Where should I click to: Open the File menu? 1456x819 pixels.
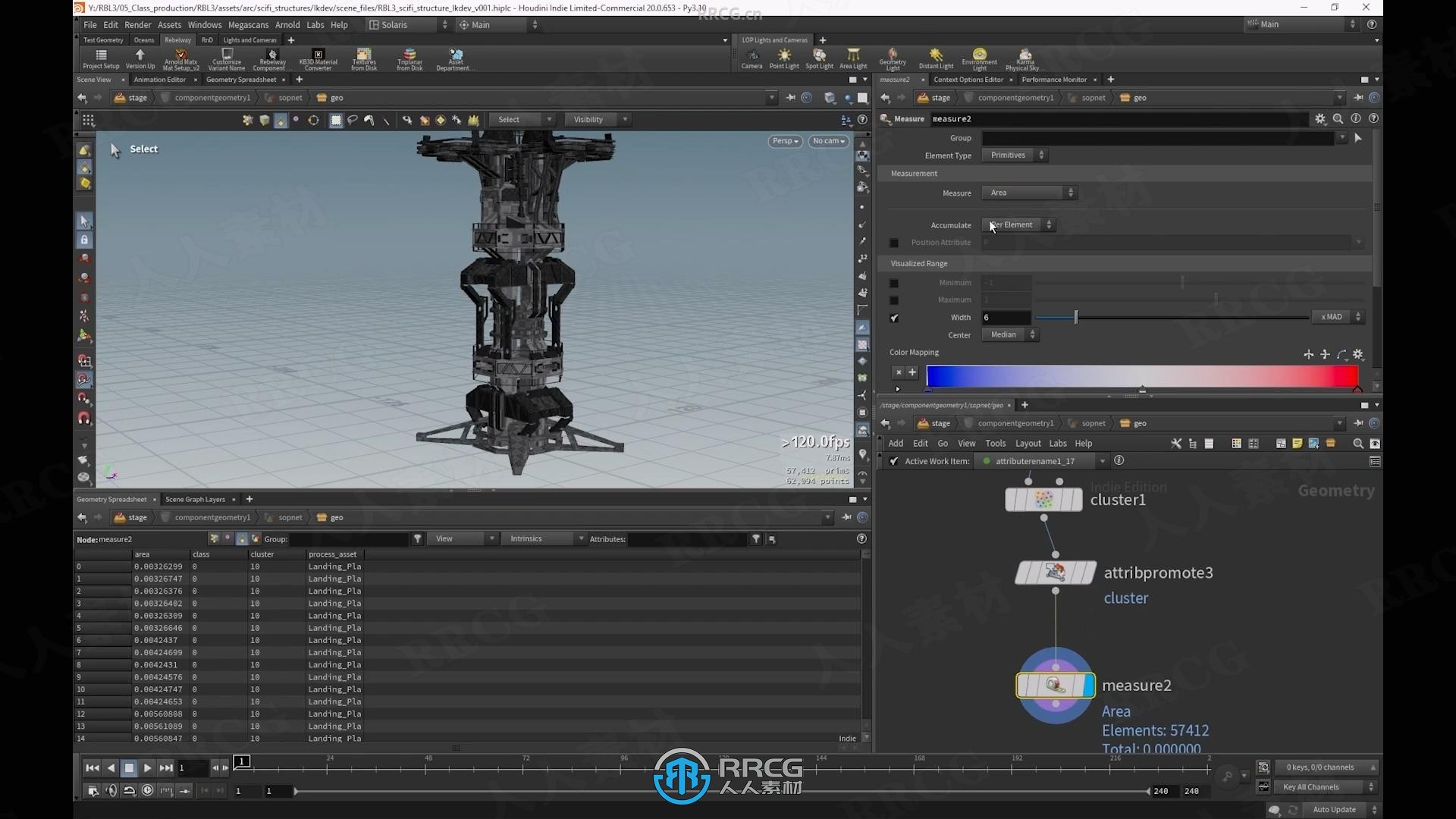click(x=90, y=25)
